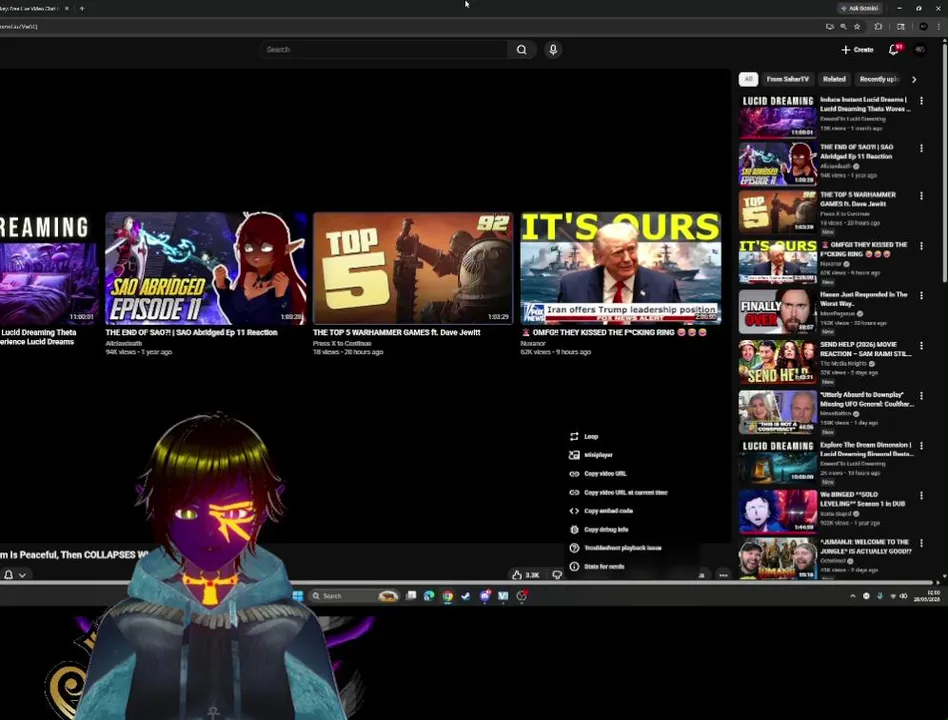Open options for Solo Leveling binge video
948x720 pixels.
click(921, 496)
